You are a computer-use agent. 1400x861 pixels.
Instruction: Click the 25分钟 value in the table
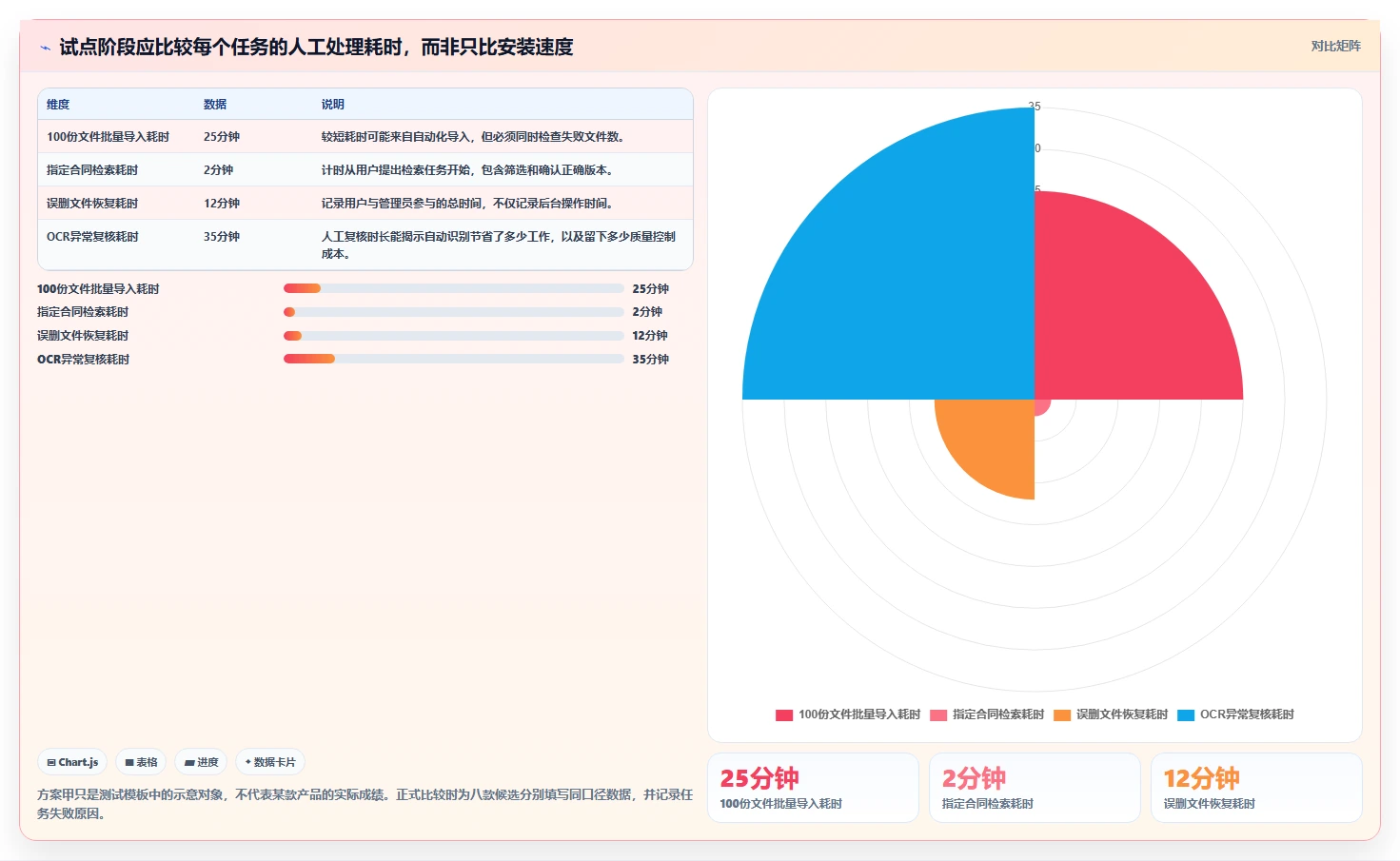point(222,137)
